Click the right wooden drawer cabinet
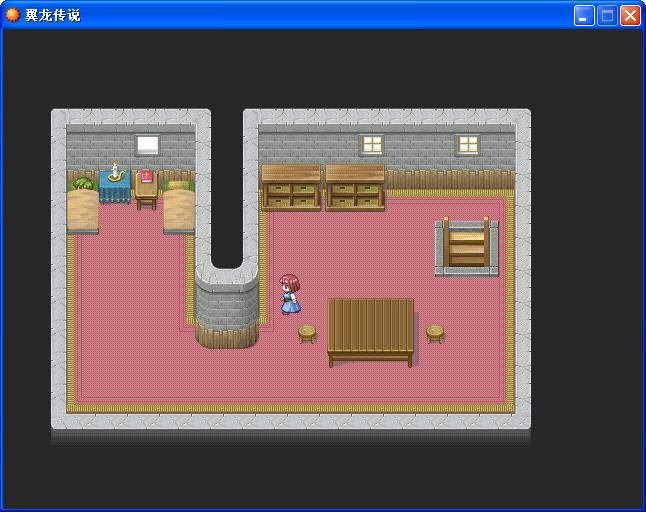 [355, 188]
